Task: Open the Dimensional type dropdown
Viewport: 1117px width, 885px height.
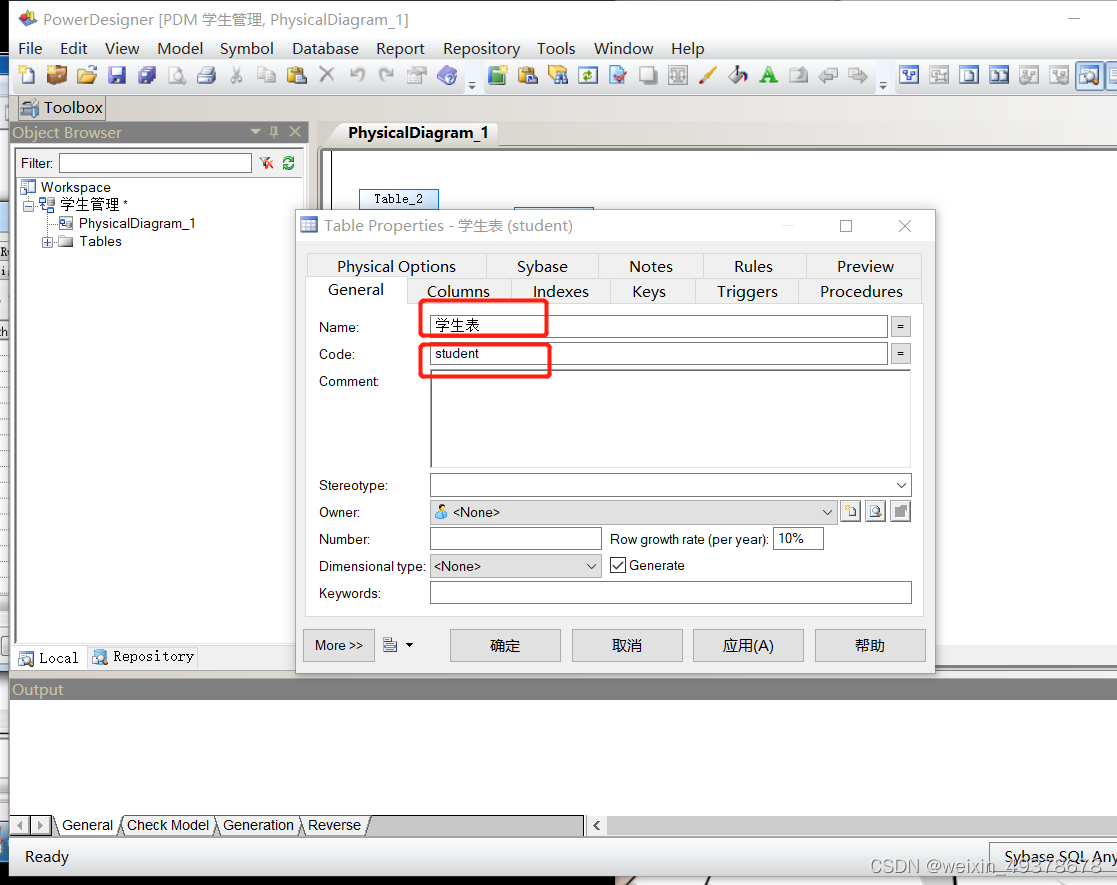Action: 591,566
